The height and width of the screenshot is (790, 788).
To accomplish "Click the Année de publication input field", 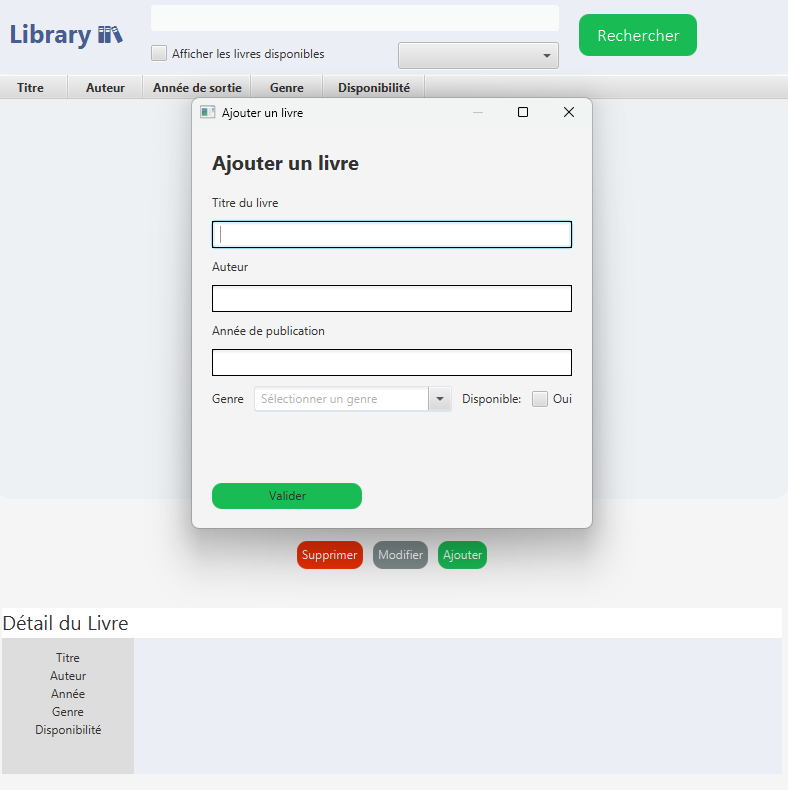I will tap(392, 362).
